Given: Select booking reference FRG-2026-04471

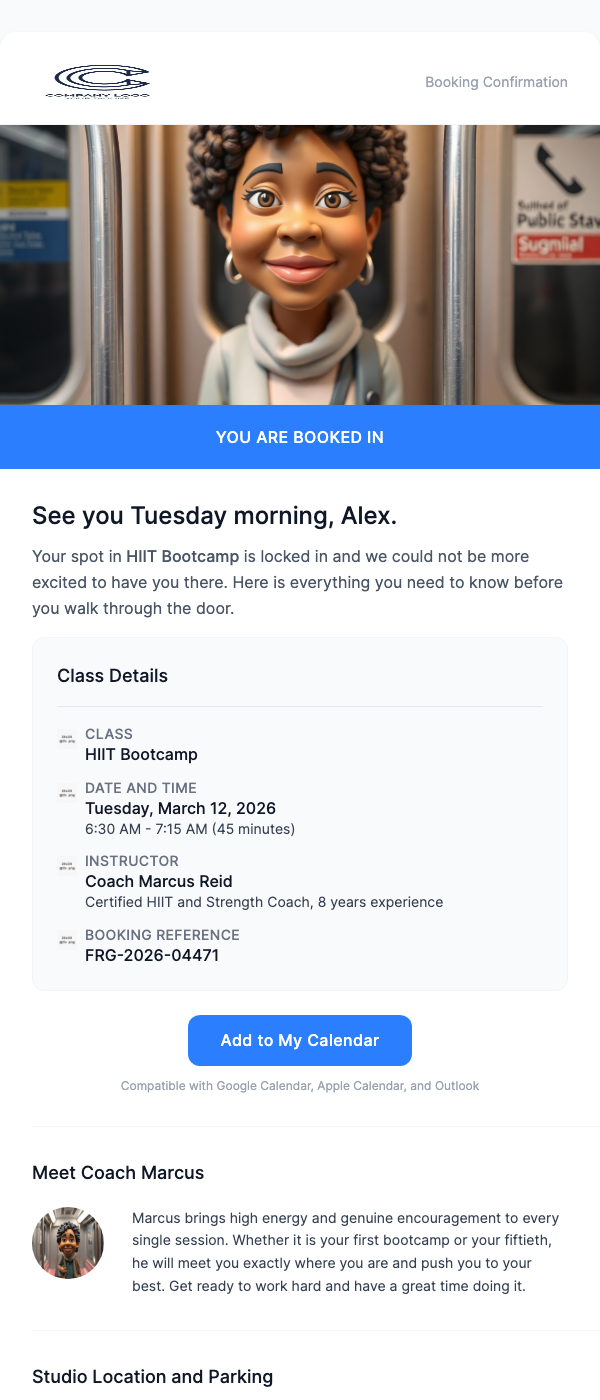Looking at the screenshot, I should pos(152,955).
